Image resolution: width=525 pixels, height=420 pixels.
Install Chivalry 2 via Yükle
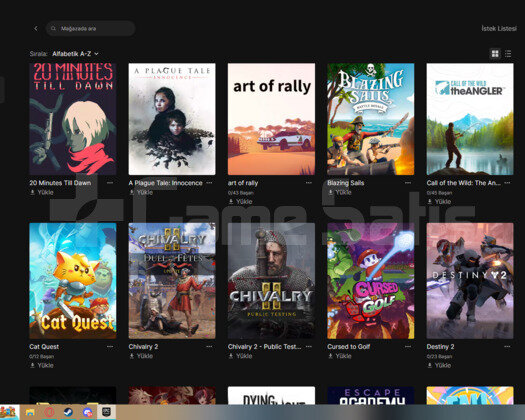(141, 356)
